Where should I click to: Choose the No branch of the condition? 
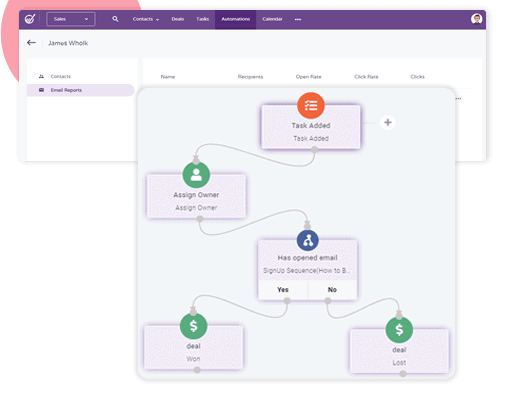click(x=332, y=290)
